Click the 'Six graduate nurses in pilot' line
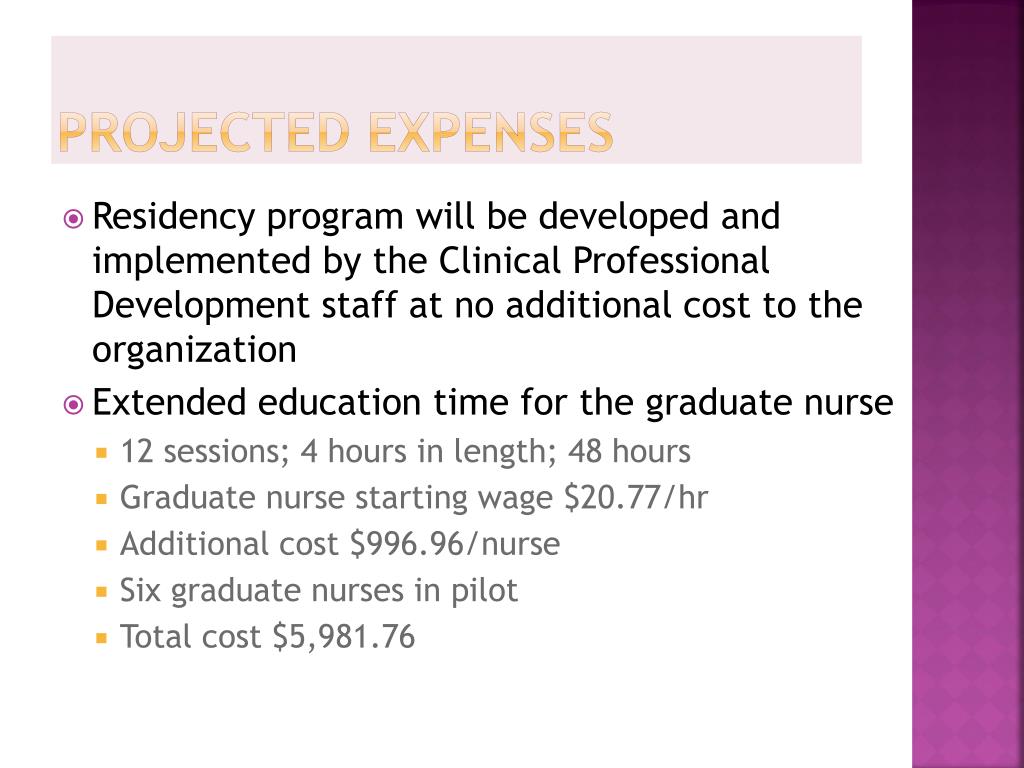Screen dimensions: 1024x768 tap(319, 591)
